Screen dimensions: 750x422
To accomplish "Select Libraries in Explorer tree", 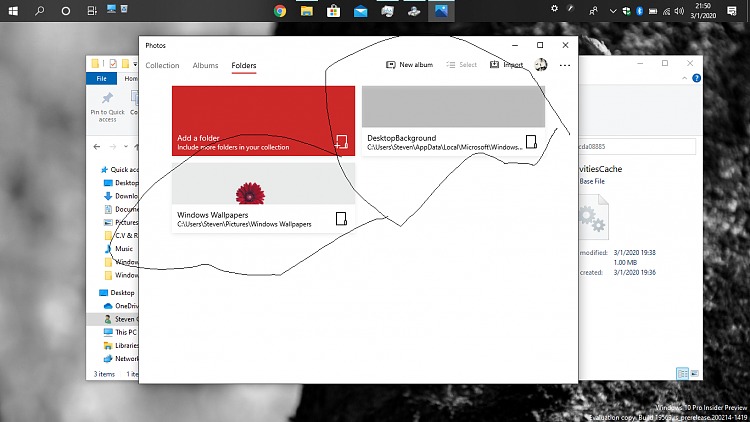I will coord(121,345).
